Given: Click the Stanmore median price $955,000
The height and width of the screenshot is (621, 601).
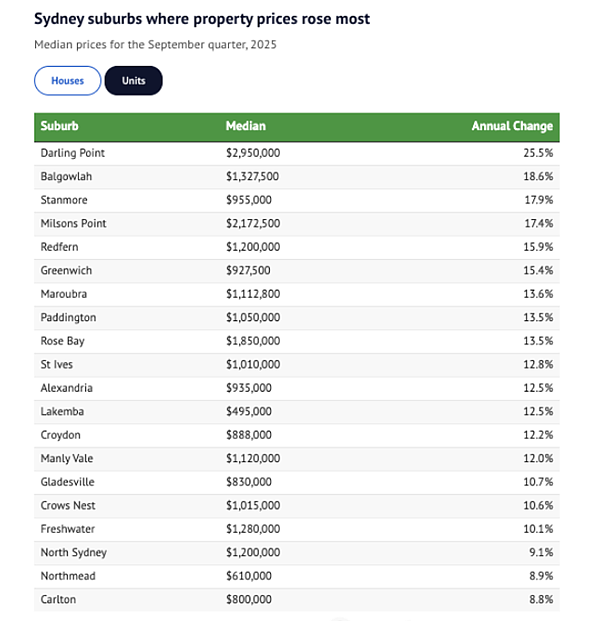Looking at the screenshot, I should pos(249,200).
